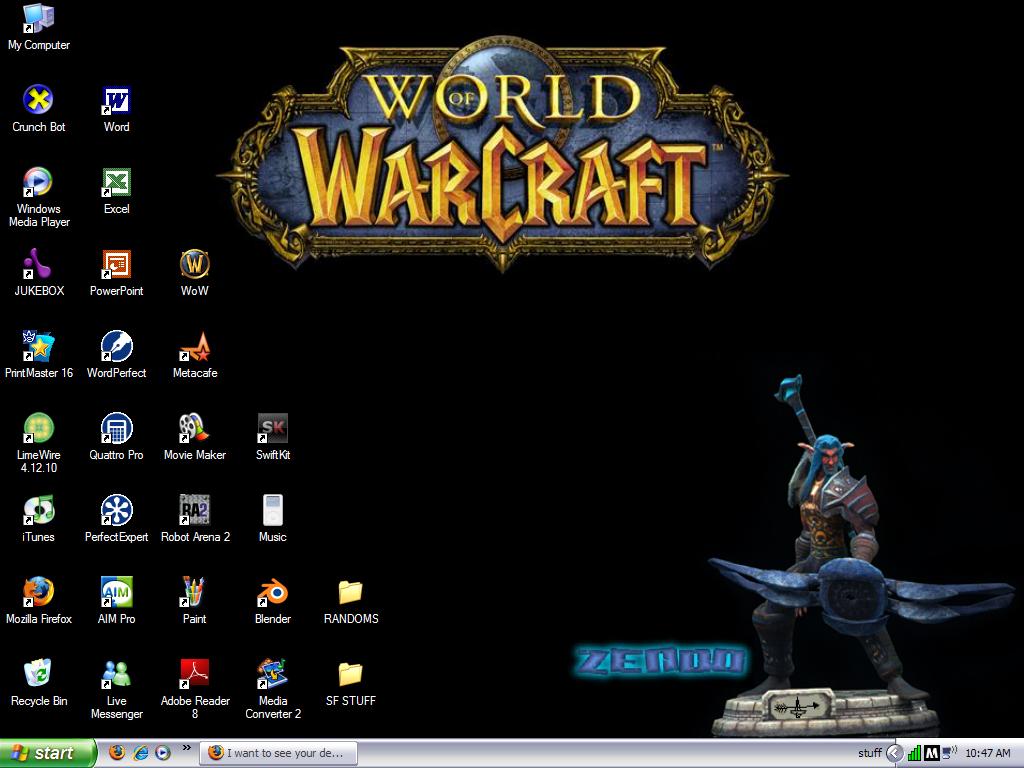The height and width of the screenshot is (768, 1024).
Task: Select the Quattro Pro shortcut
Action: click(116, 429)
